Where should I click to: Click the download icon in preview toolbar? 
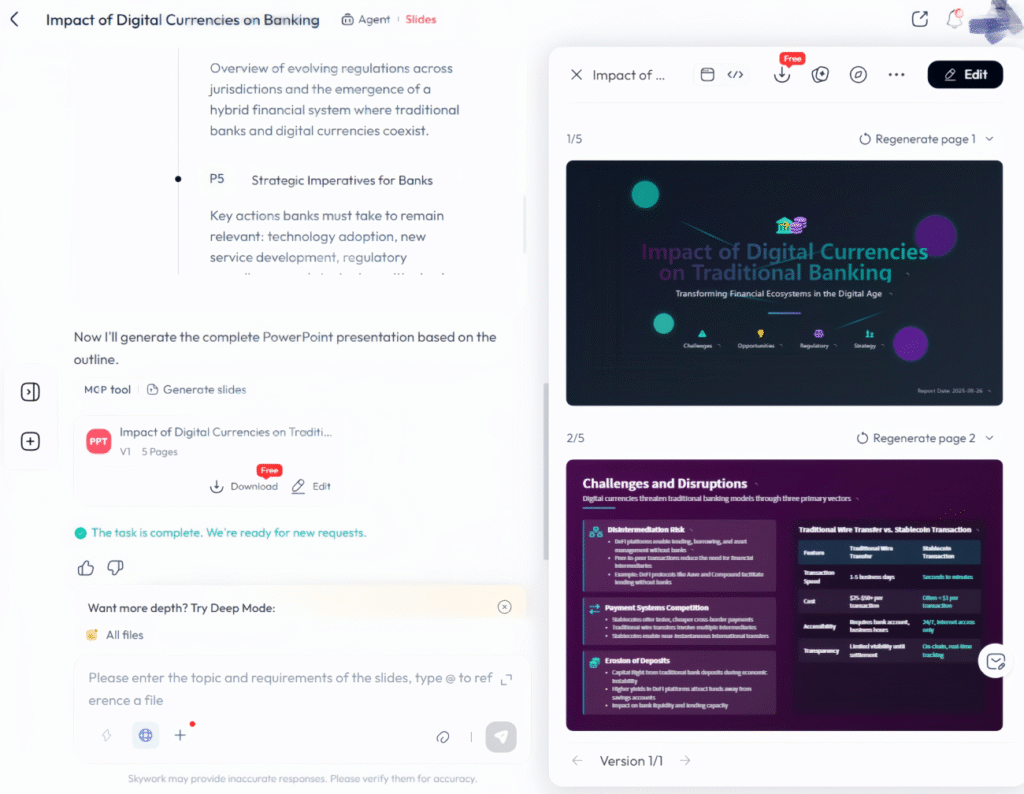click(782, 75)
